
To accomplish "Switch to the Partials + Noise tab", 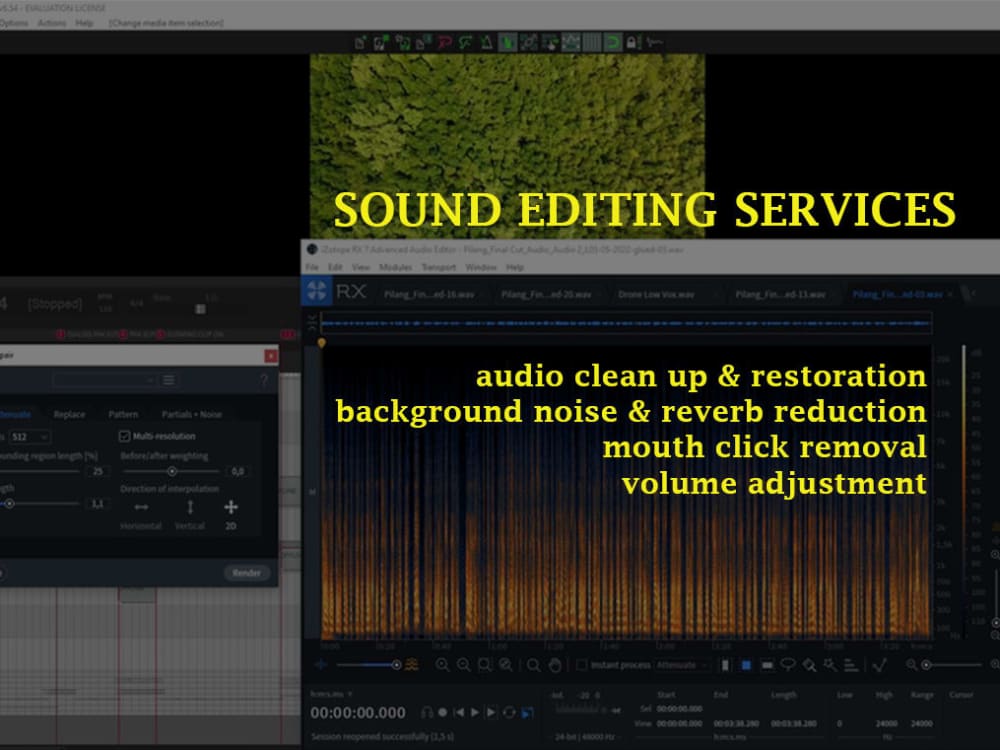I will pos(192,415).
